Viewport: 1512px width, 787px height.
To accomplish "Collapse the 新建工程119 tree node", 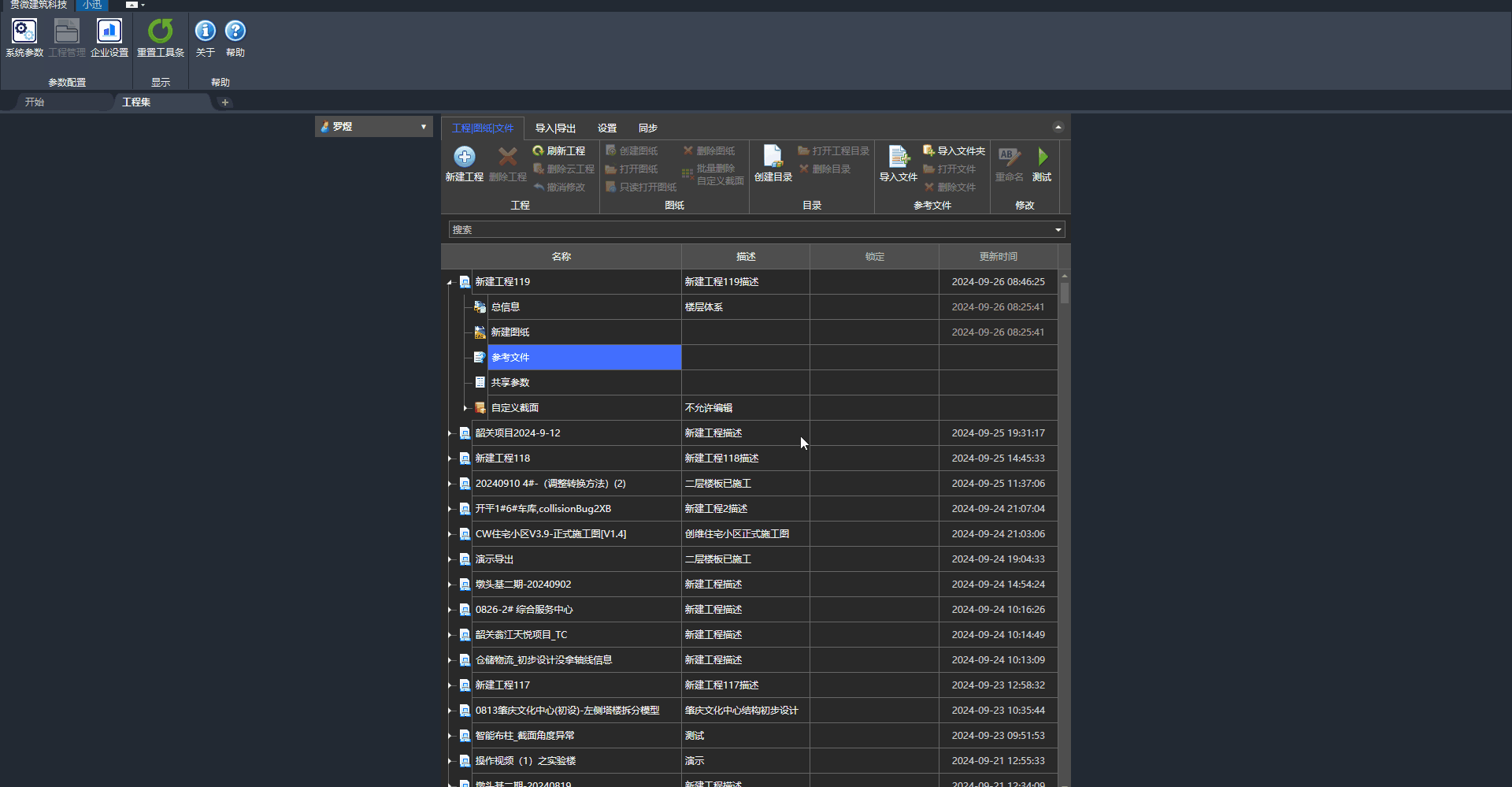I will (450, 282).
